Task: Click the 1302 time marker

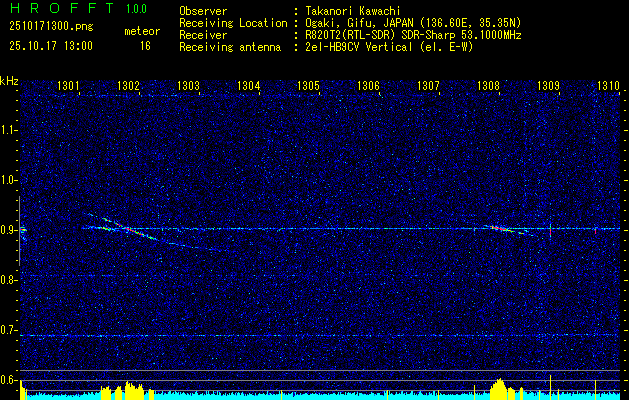Action: pos(129,86)
